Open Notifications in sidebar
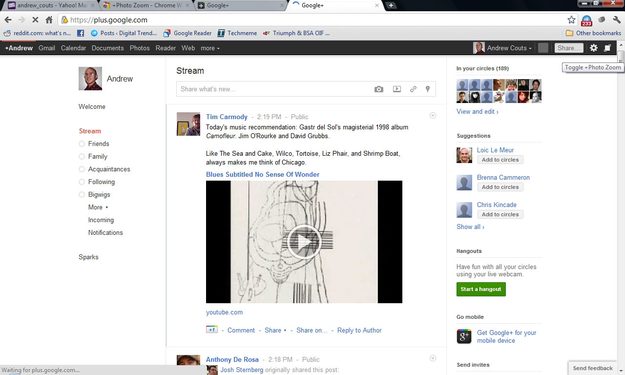Image resolution: width=625 pixels, height=375 pixels. pos(105,232)
